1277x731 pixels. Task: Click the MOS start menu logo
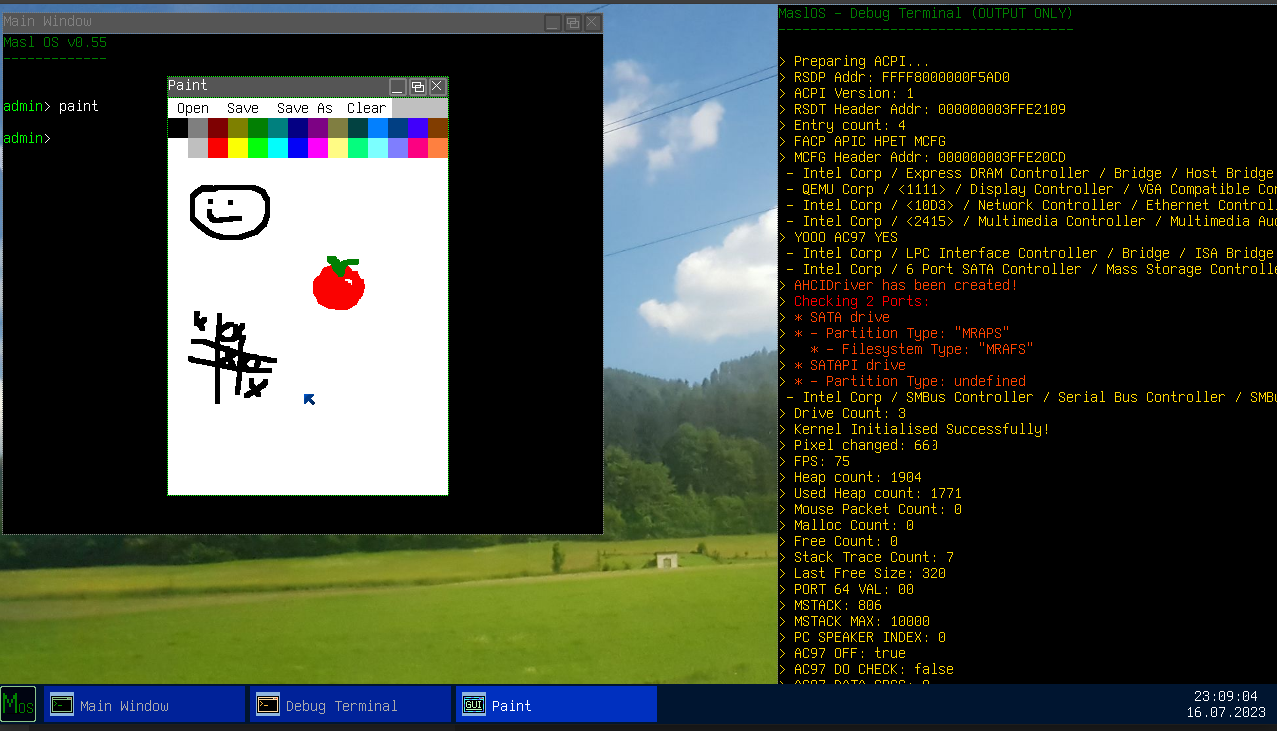18,704
